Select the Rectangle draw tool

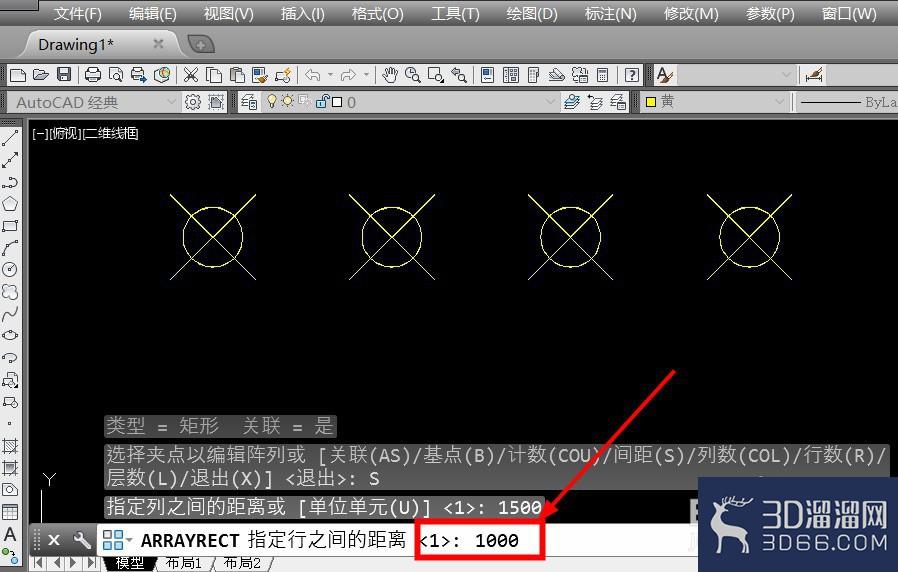tap(10, 226)
